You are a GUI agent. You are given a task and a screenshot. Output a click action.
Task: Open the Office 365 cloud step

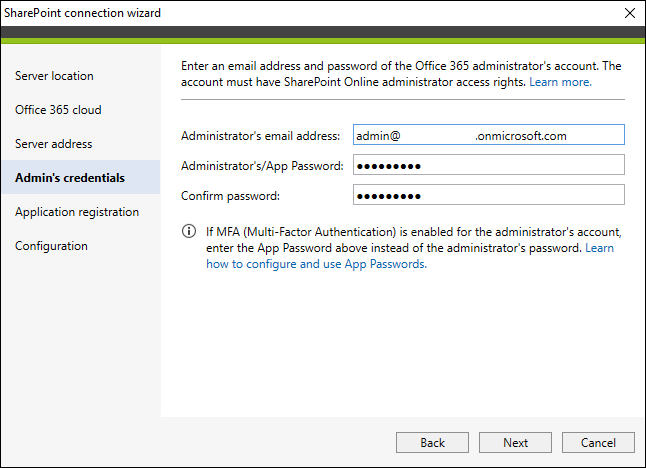click(x=58, y=110)
